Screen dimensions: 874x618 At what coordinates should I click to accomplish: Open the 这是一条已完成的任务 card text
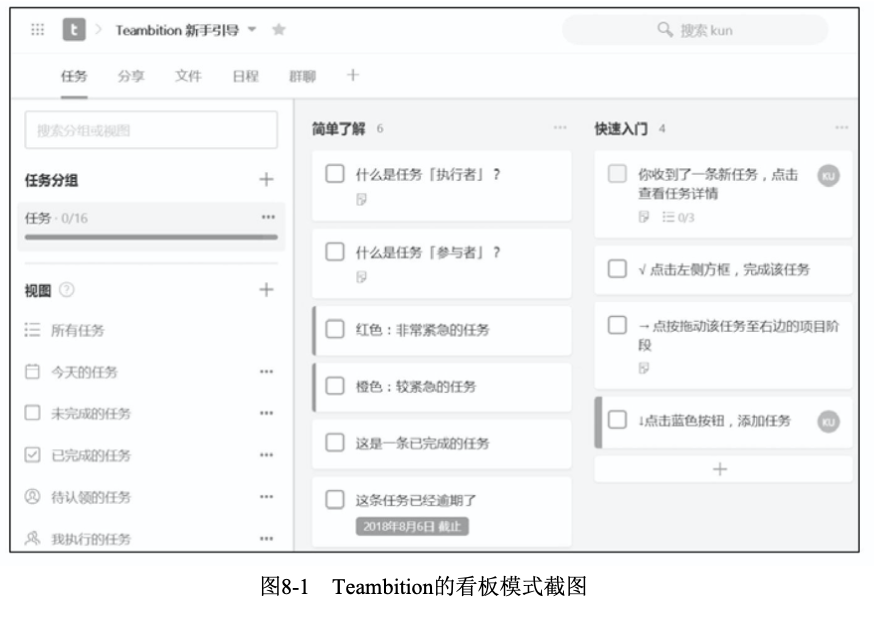tap(423, 444)
